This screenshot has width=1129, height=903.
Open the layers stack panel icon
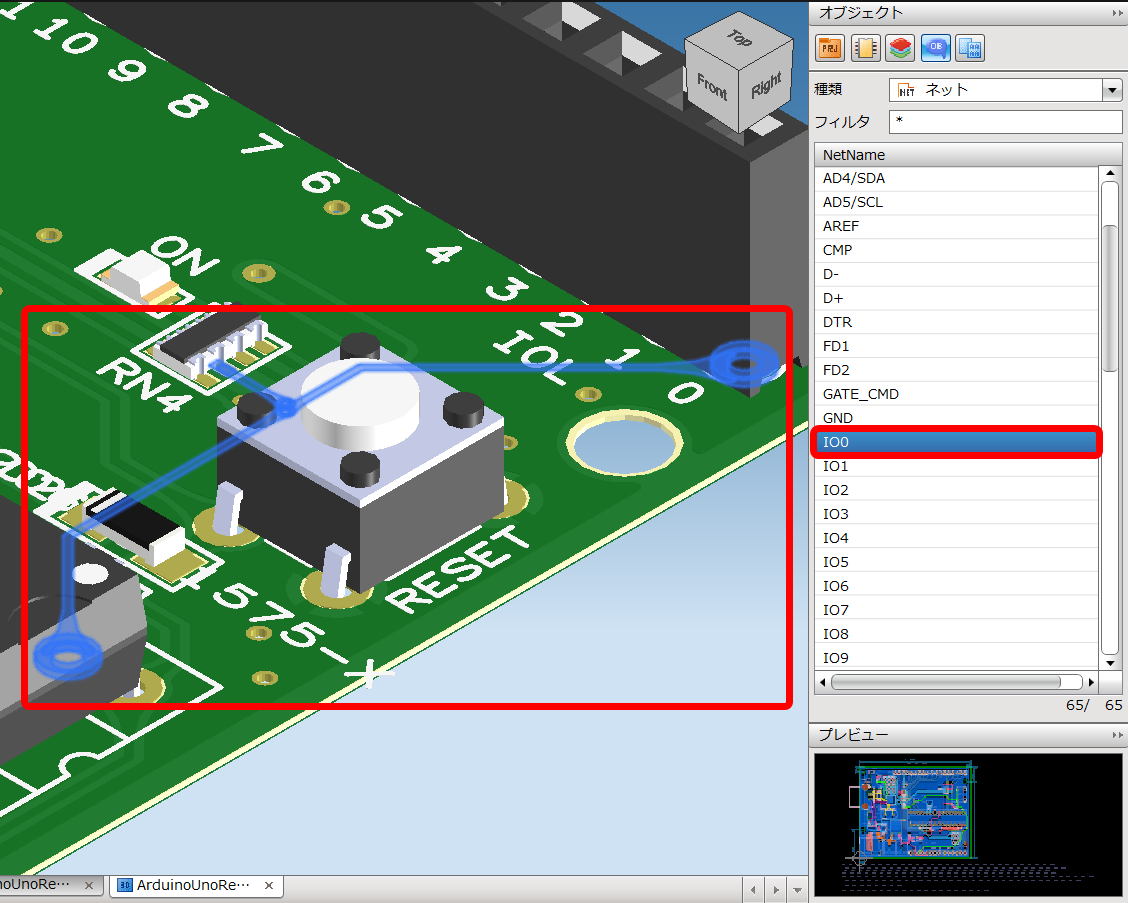coord(900,47)
